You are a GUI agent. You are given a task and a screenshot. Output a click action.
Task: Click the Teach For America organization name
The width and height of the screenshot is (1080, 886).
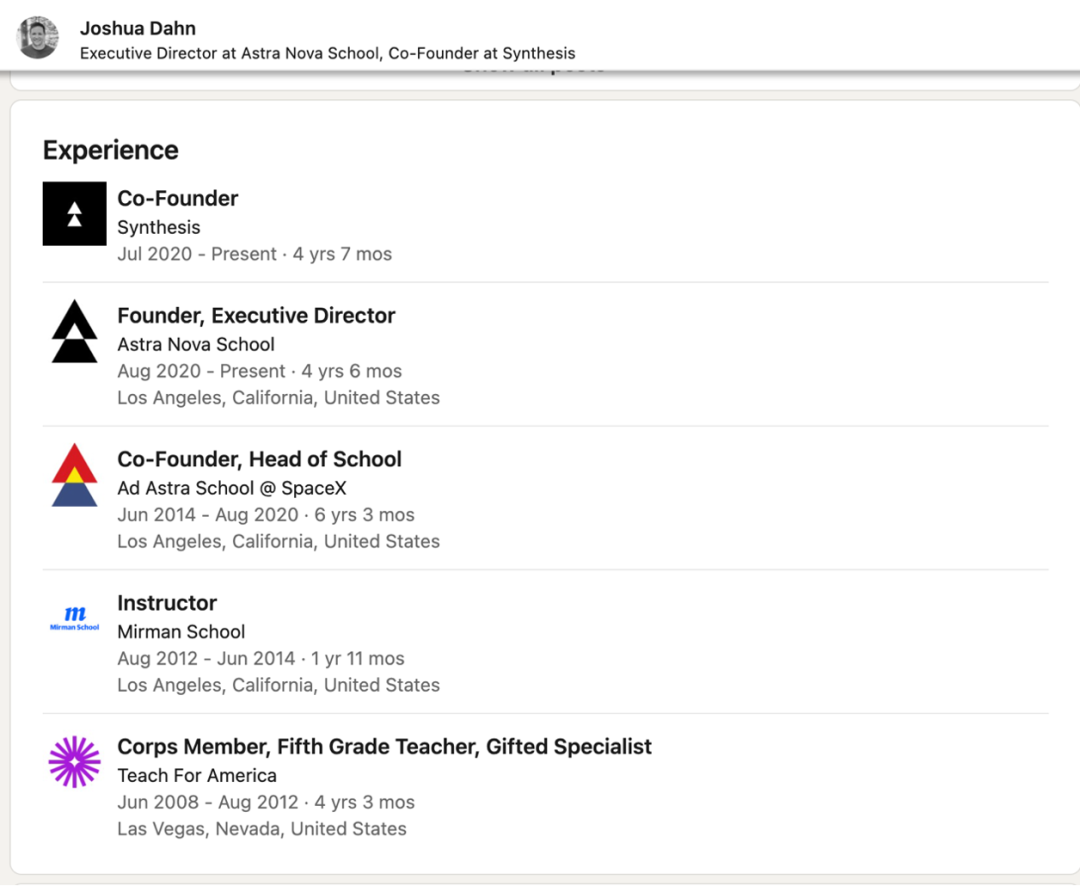tap(197, 776)
